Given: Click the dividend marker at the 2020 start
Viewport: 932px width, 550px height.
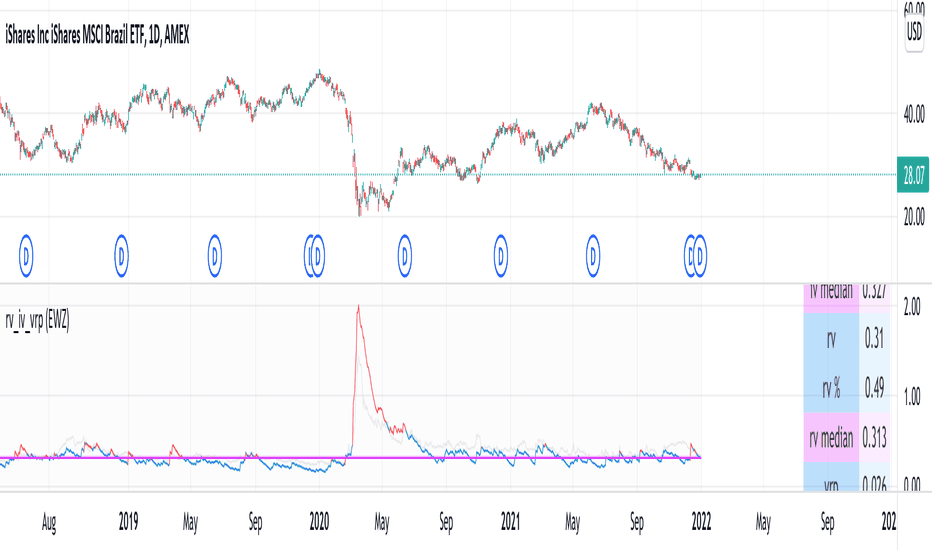Looking at the screenshot, I should [317, 256].
